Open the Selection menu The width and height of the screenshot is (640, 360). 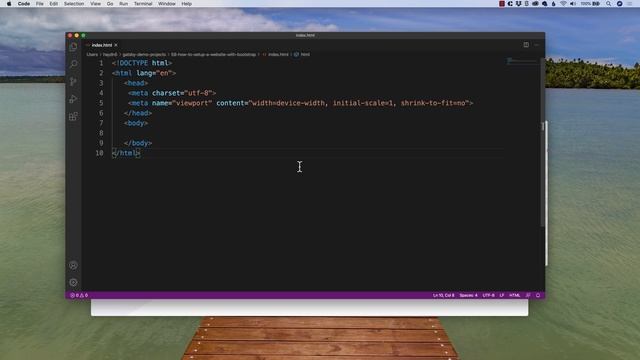(x=74, y=4)
